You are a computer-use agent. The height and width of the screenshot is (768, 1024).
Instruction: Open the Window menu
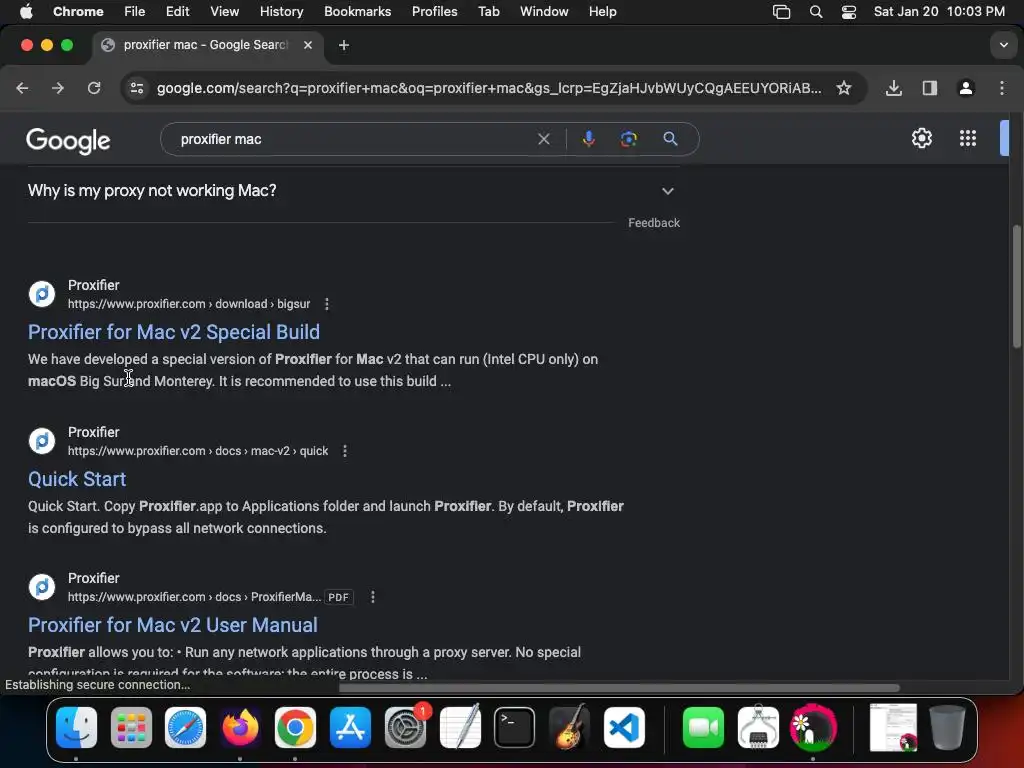pyautogui.click(x=544, y=12)
